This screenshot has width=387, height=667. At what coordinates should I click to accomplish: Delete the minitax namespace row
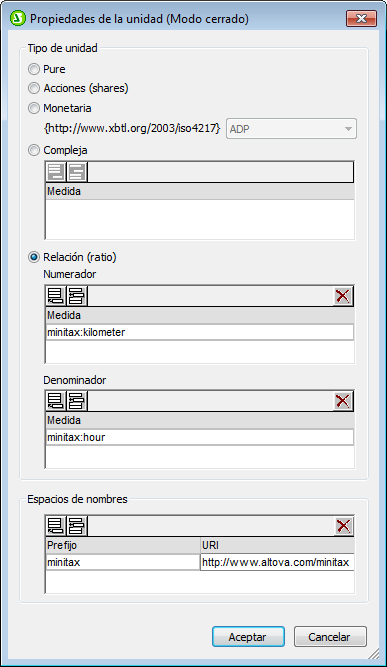point(343,526)
